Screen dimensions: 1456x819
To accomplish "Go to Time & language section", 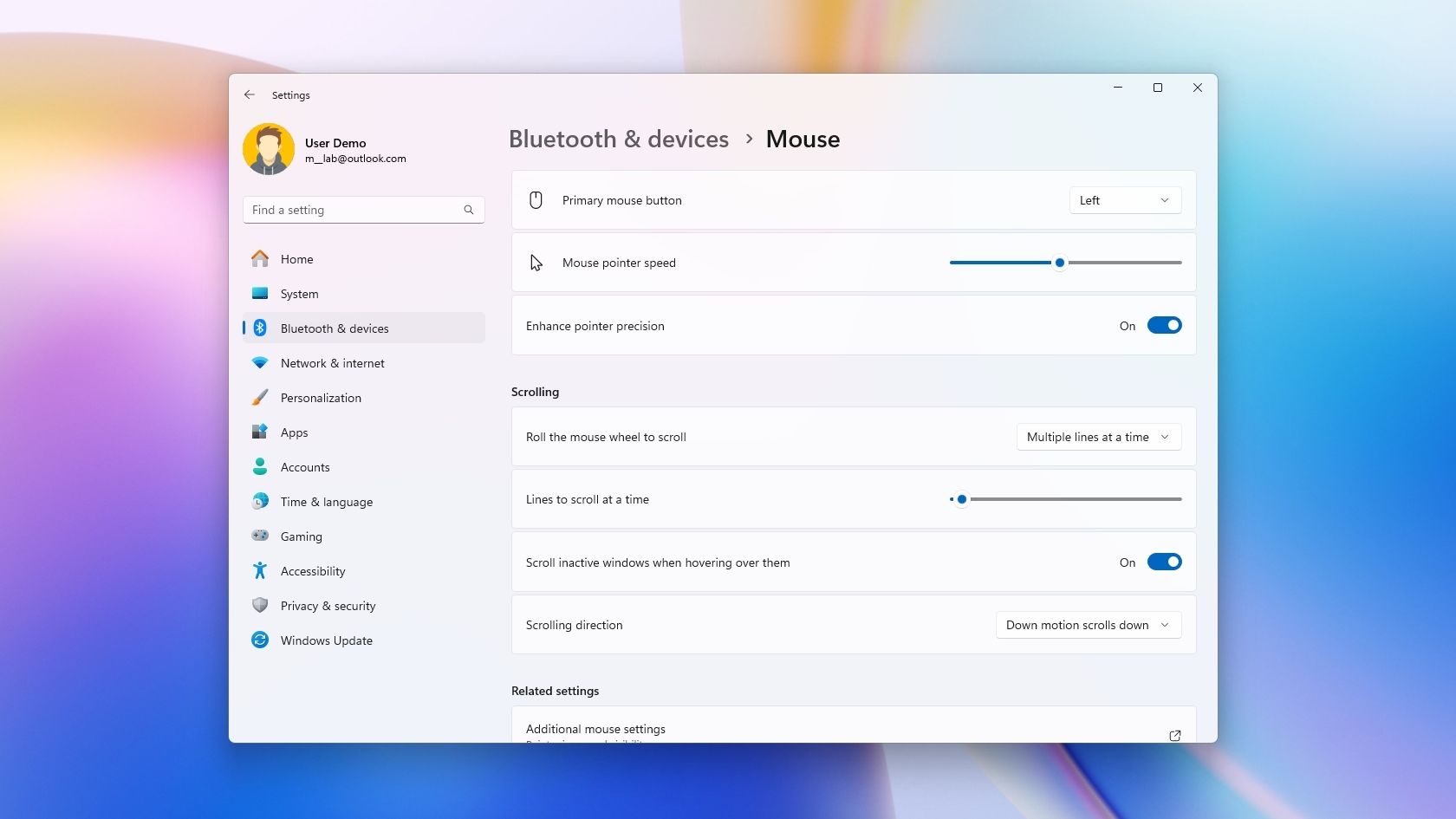I will [x=327, y=502].
